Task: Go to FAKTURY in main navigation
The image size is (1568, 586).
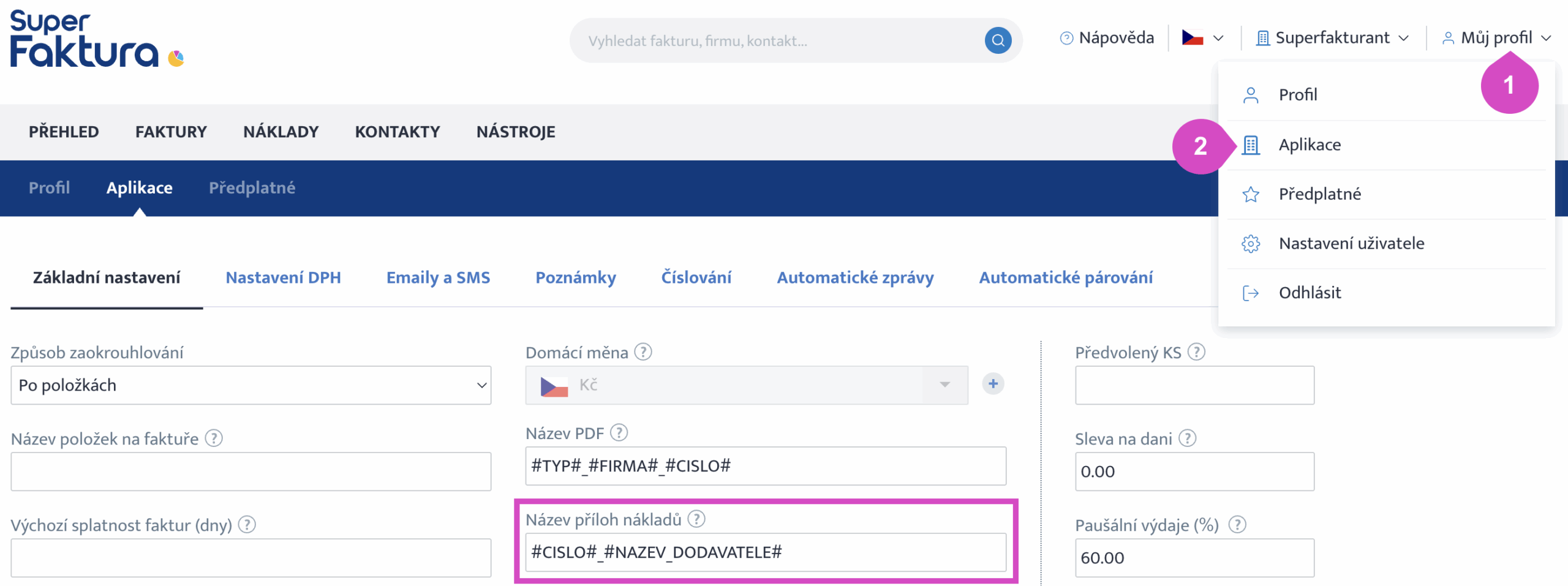Action: pyautogui.click(x=171, y=132)
